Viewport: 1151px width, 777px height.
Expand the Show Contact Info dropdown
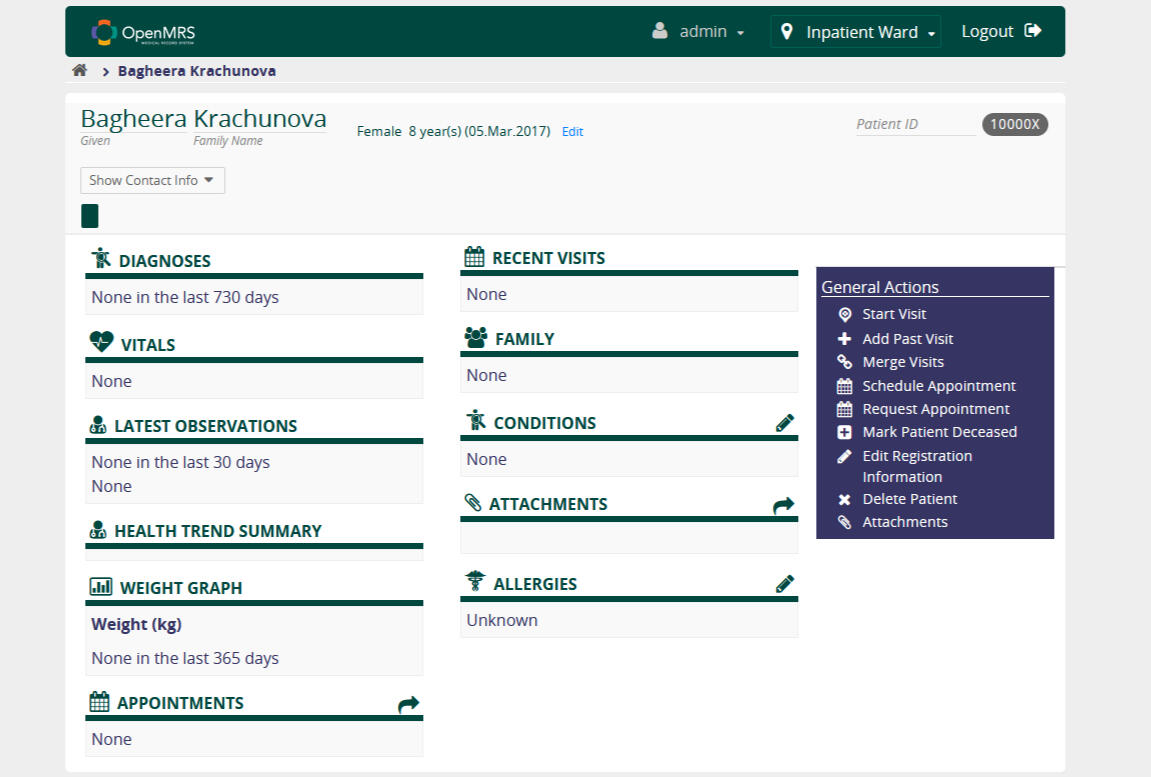tap(152, 180)
